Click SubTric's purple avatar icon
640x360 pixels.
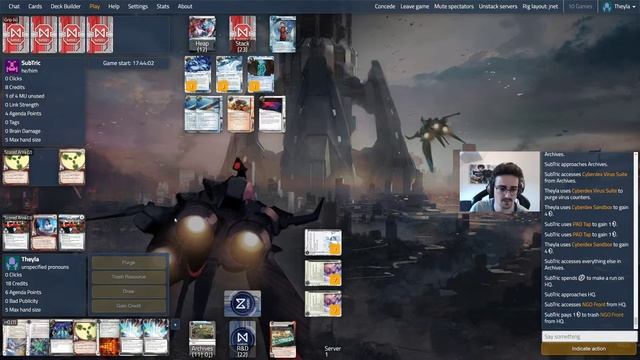(x=12, y=66)
